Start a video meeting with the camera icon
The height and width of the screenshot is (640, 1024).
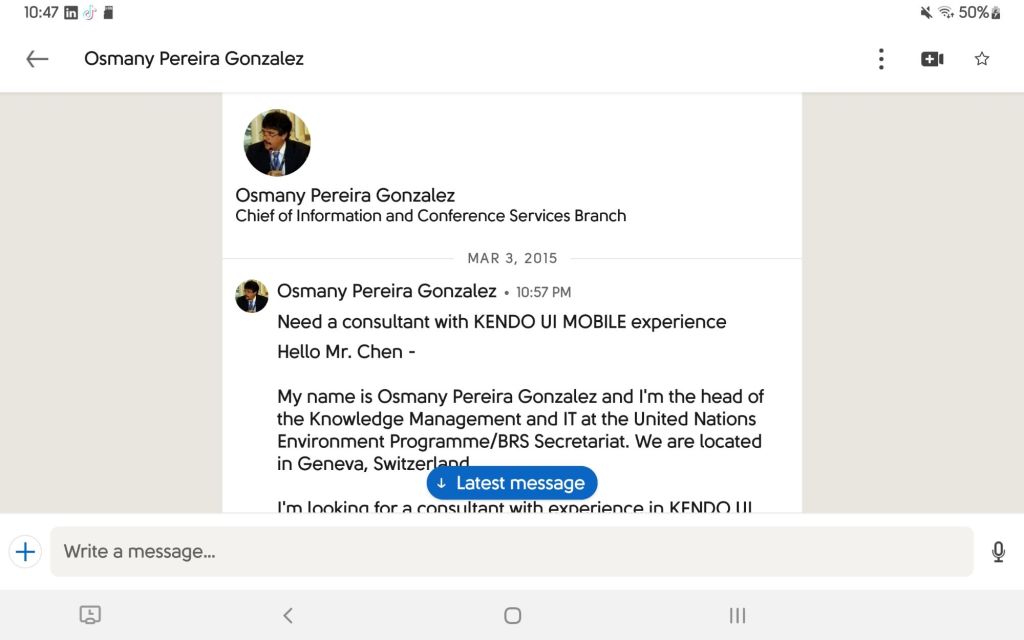click(x=932, y=59)
